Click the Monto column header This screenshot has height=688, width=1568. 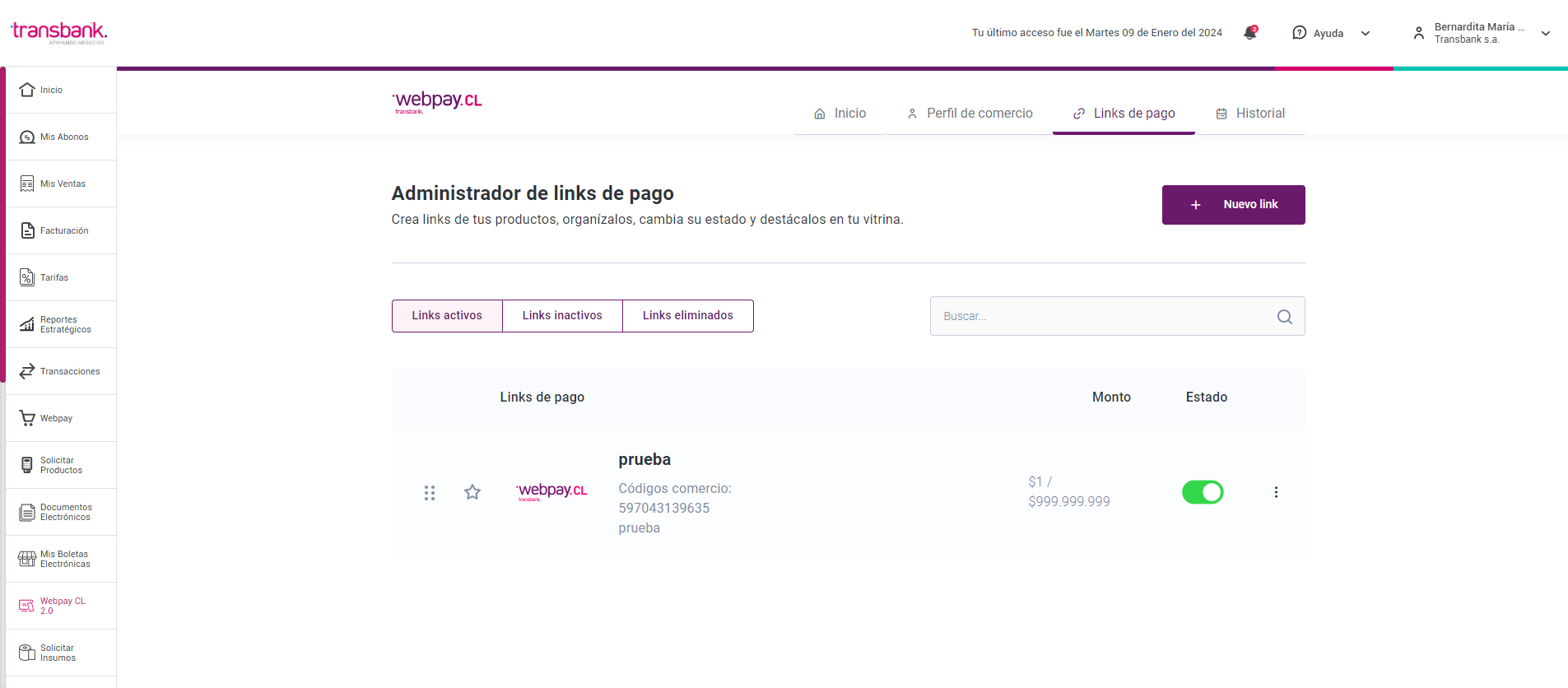pyautogui.click(x=1111, y=397)
